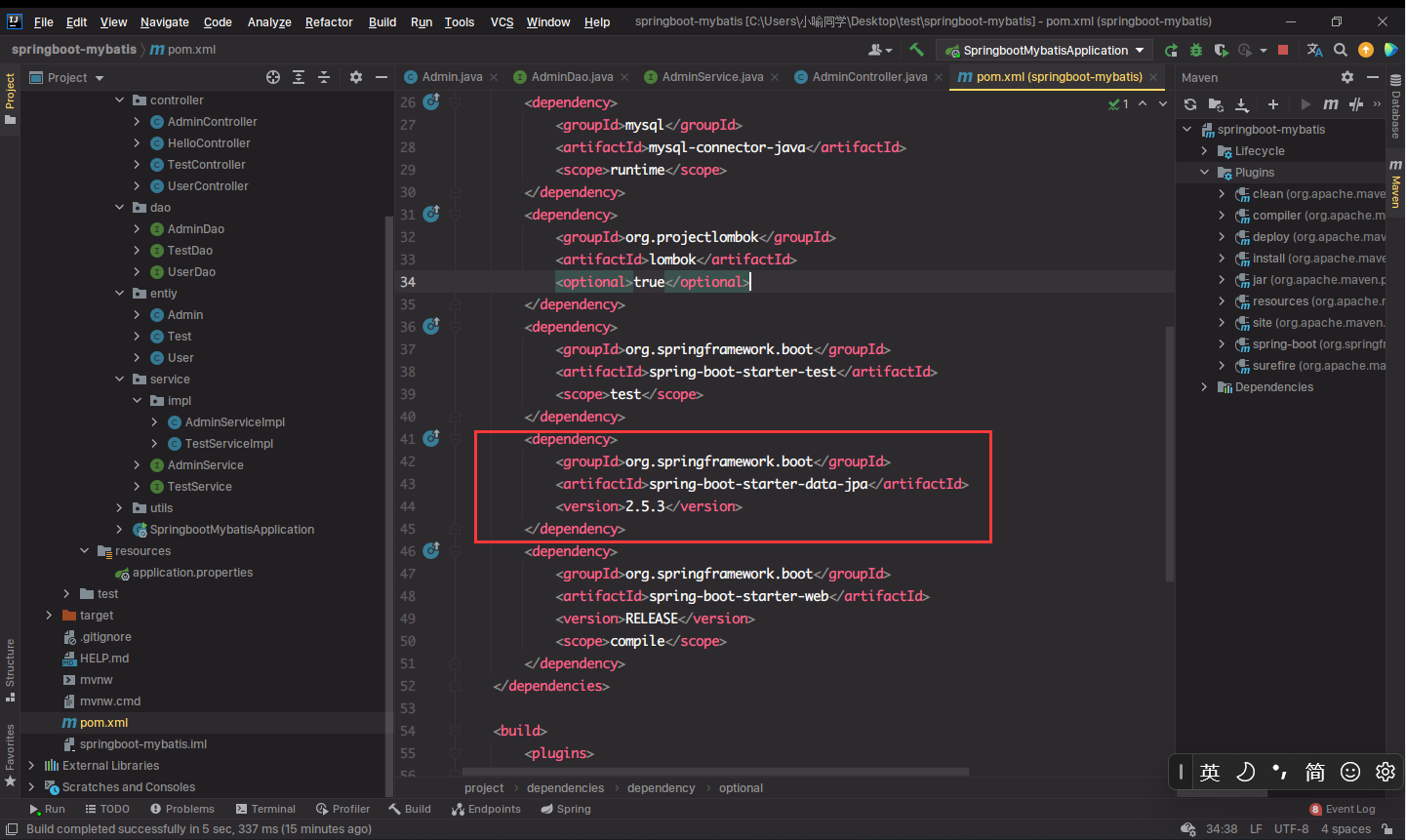Run SpringbootMybatisApplication with the run icon
This screenshot has height=840, width=1406.
1171,50
